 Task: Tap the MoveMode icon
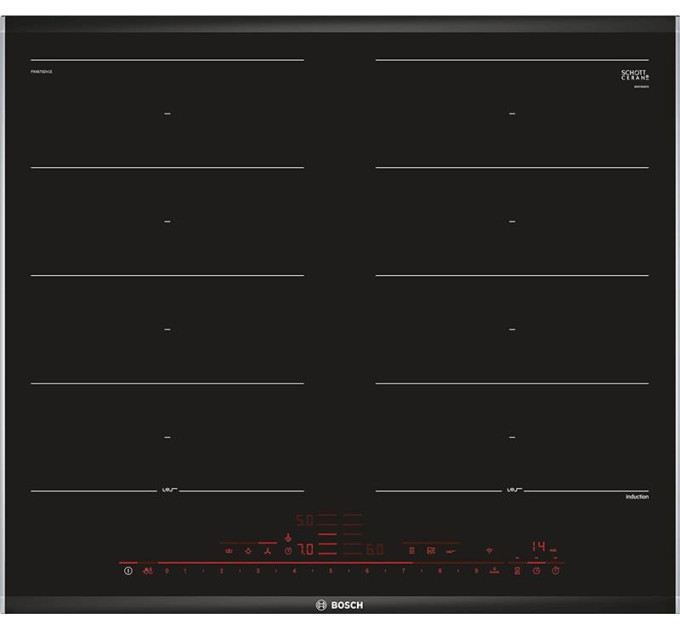point(431,551)
